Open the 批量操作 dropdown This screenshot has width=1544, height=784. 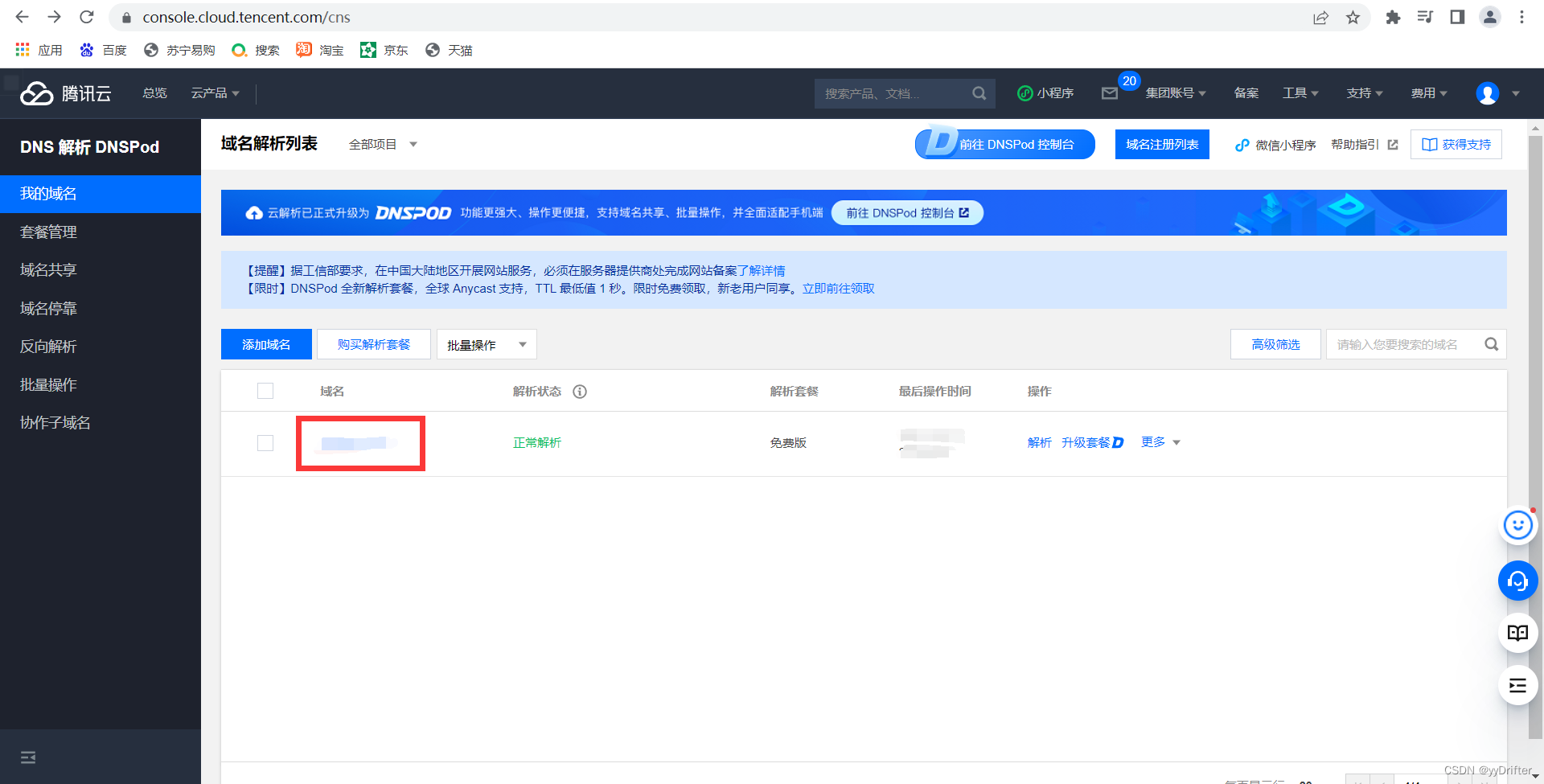coord(487,345)
